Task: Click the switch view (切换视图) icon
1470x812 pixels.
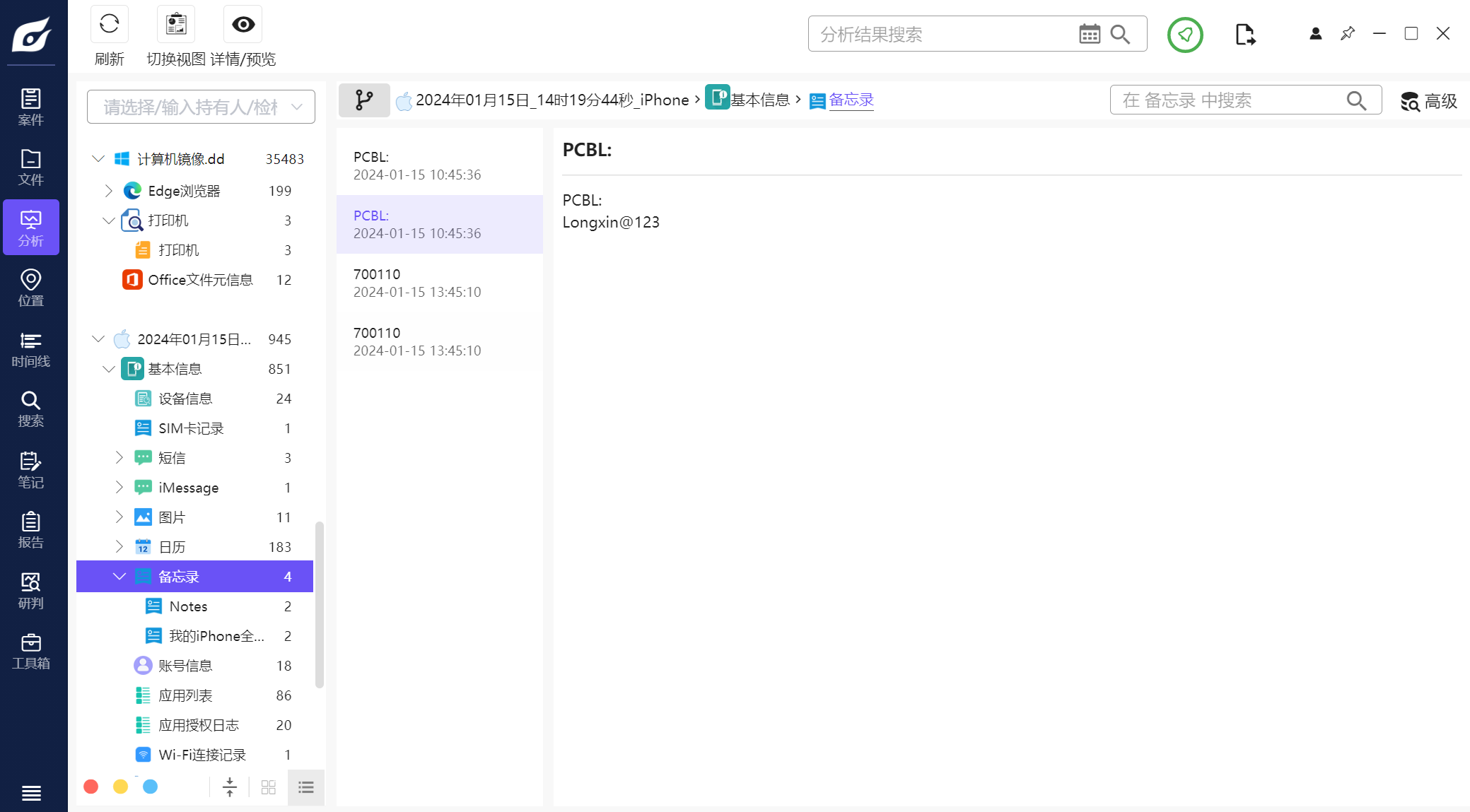Action: click(176, 25)
